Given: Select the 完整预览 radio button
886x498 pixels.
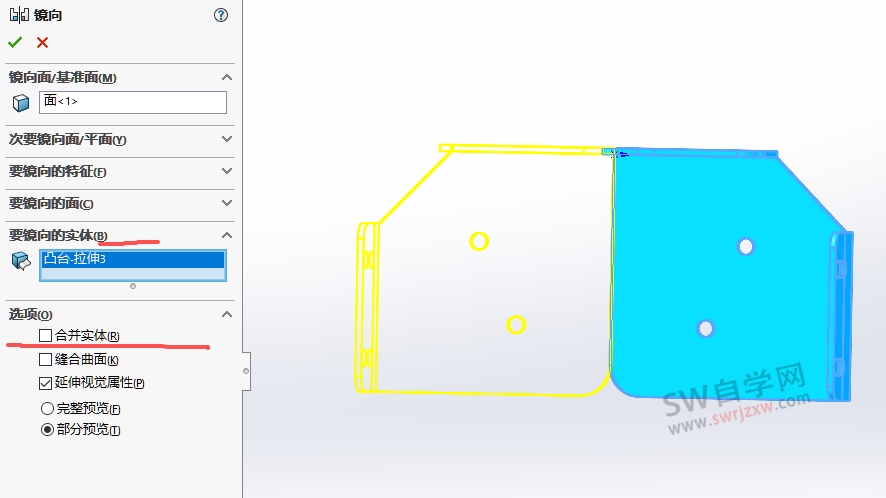Looking at the screenshot, I should click(47, 408).
